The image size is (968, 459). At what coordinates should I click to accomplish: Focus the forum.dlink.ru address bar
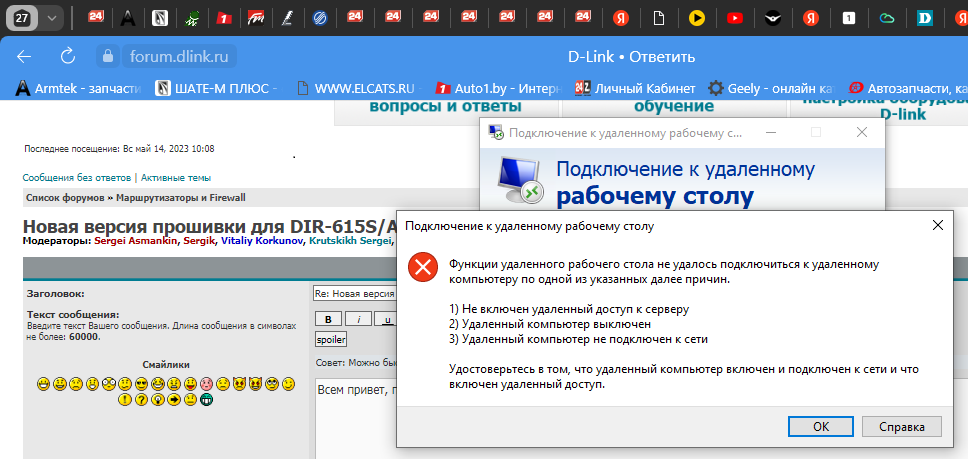(179, 57)
